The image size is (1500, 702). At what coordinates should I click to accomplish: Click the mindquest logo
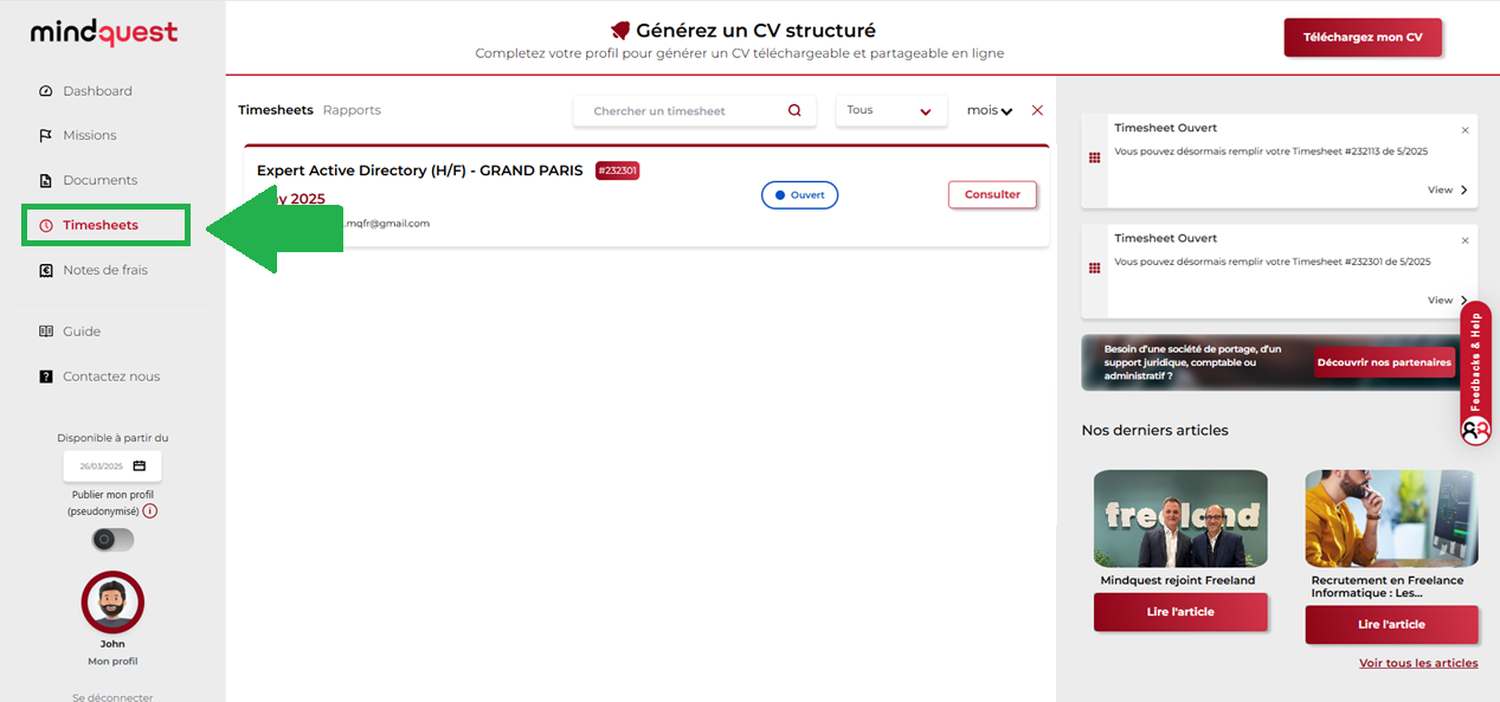(104, 33)
